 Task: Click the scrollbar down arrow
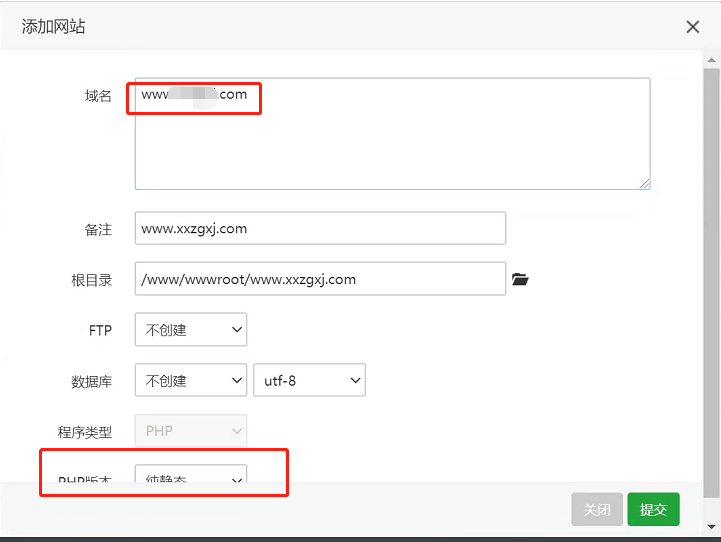(x=711, y=524)
